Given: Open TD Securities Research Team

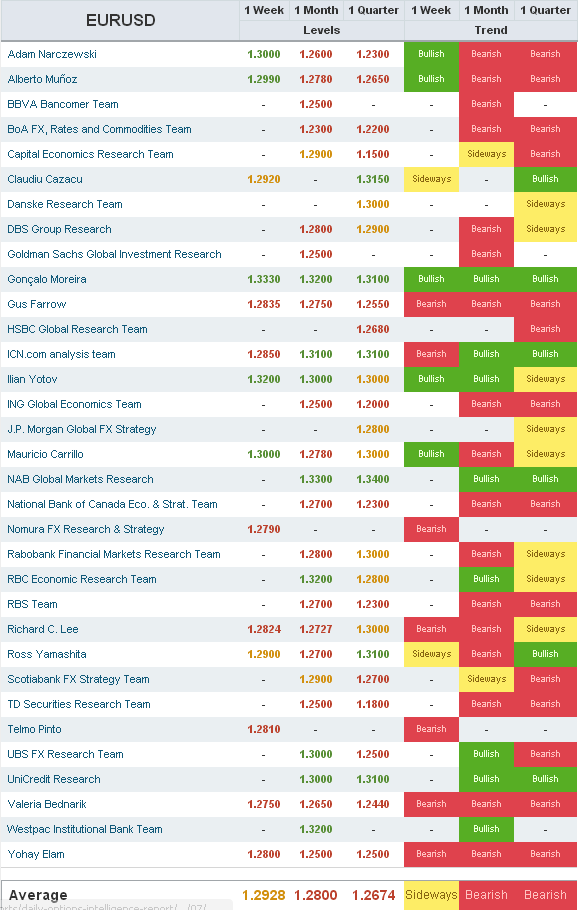Looking at the screenshot, I should coord(79,703).
